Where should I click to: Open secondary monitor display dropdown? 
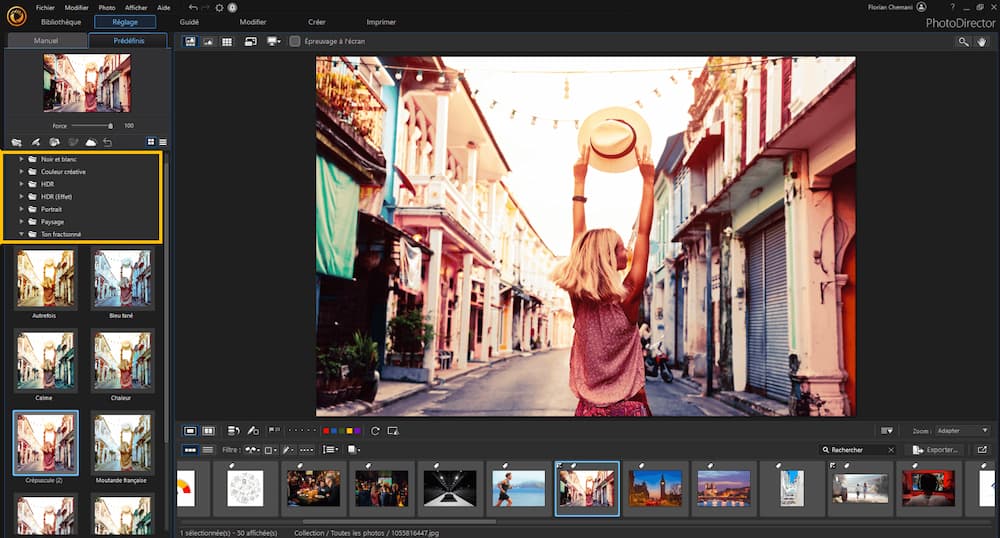(274, 41)
